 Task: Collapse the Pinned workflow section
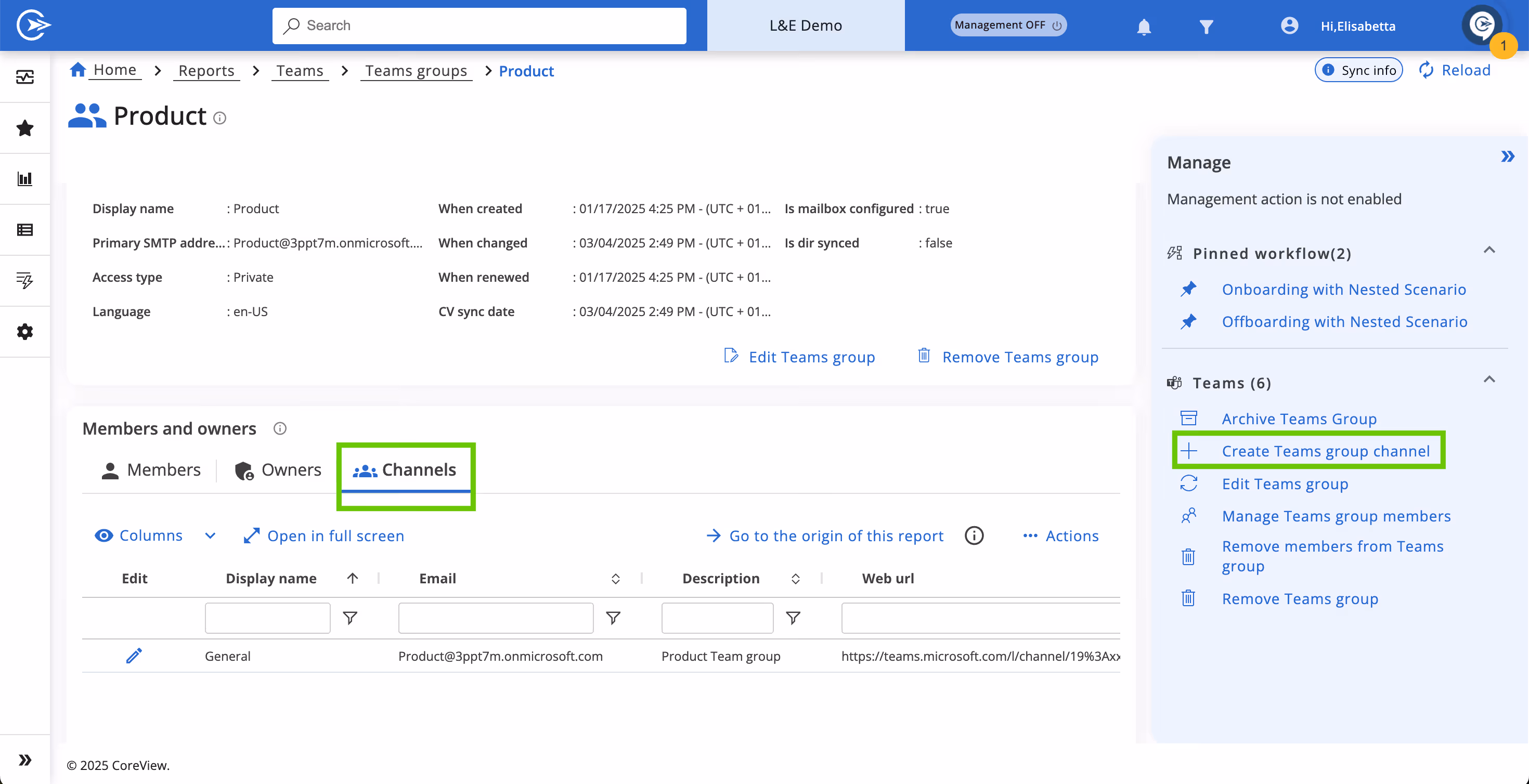[1488, 251]
